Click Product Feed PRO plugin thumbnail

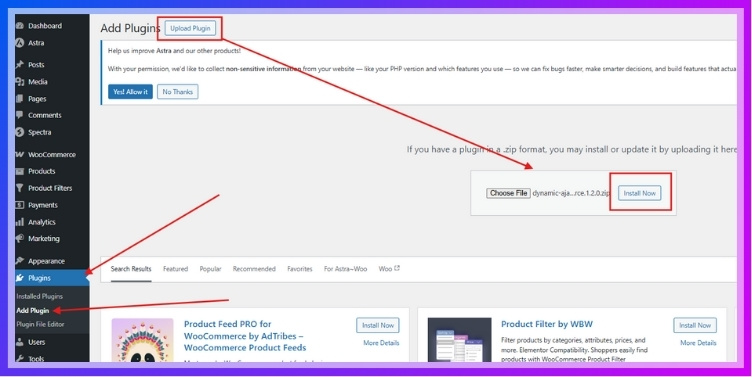142,340
